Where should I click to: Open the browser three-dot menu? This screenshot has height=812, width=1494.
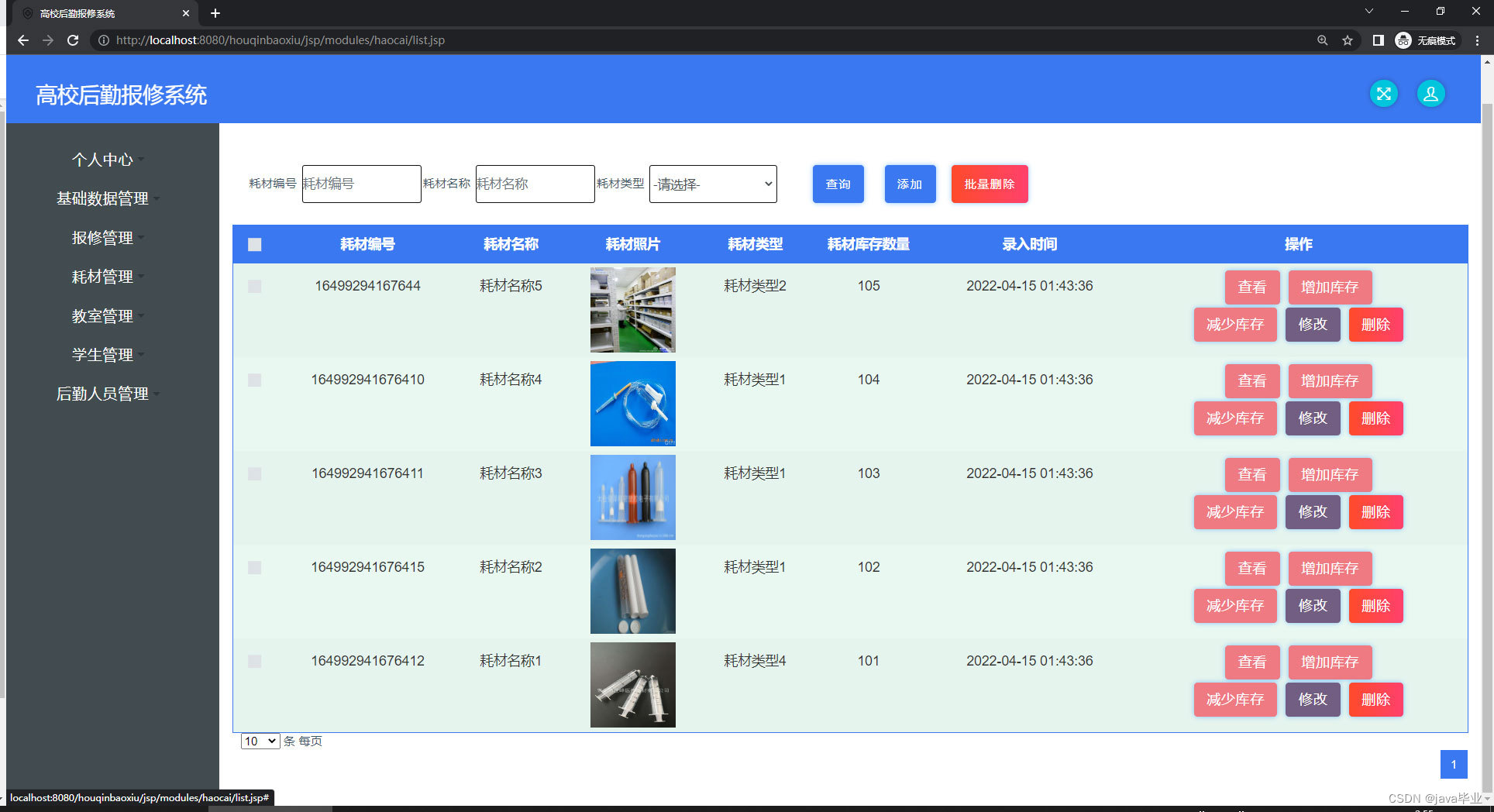coord(1477,40)
